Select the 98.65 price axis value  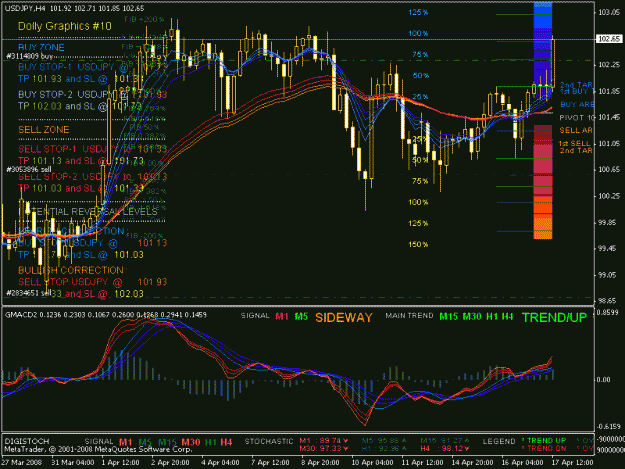click(x=609, y=301)
